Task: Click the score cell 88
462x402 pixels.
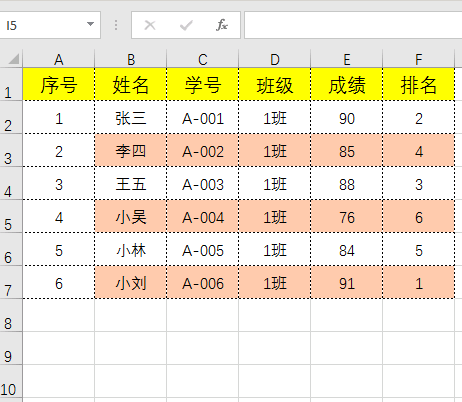Action: [x=347, y=183]
